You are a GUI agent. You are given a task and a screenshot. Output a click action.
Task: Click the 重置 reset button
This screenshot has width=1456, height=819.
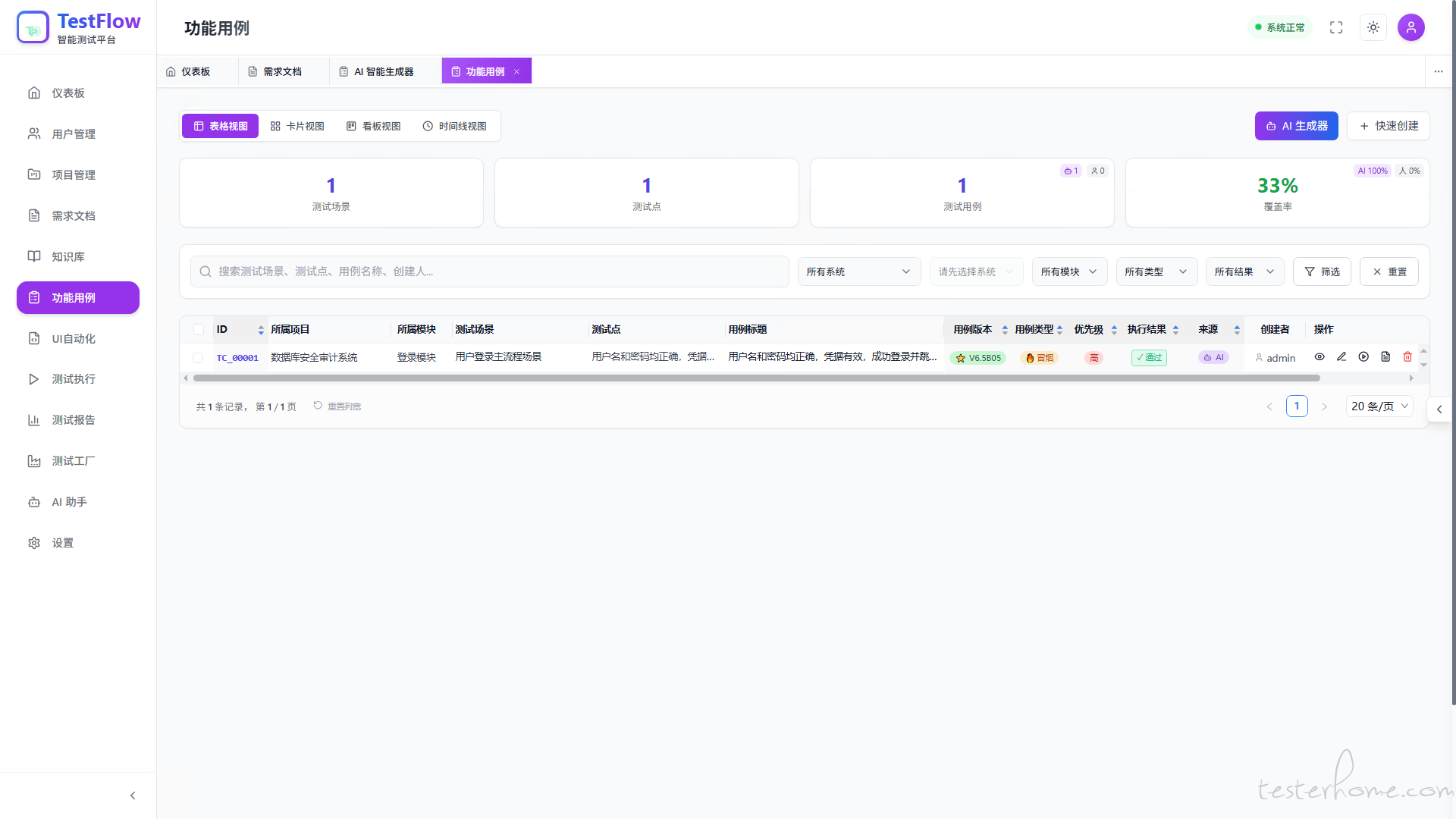[1389, 271]
